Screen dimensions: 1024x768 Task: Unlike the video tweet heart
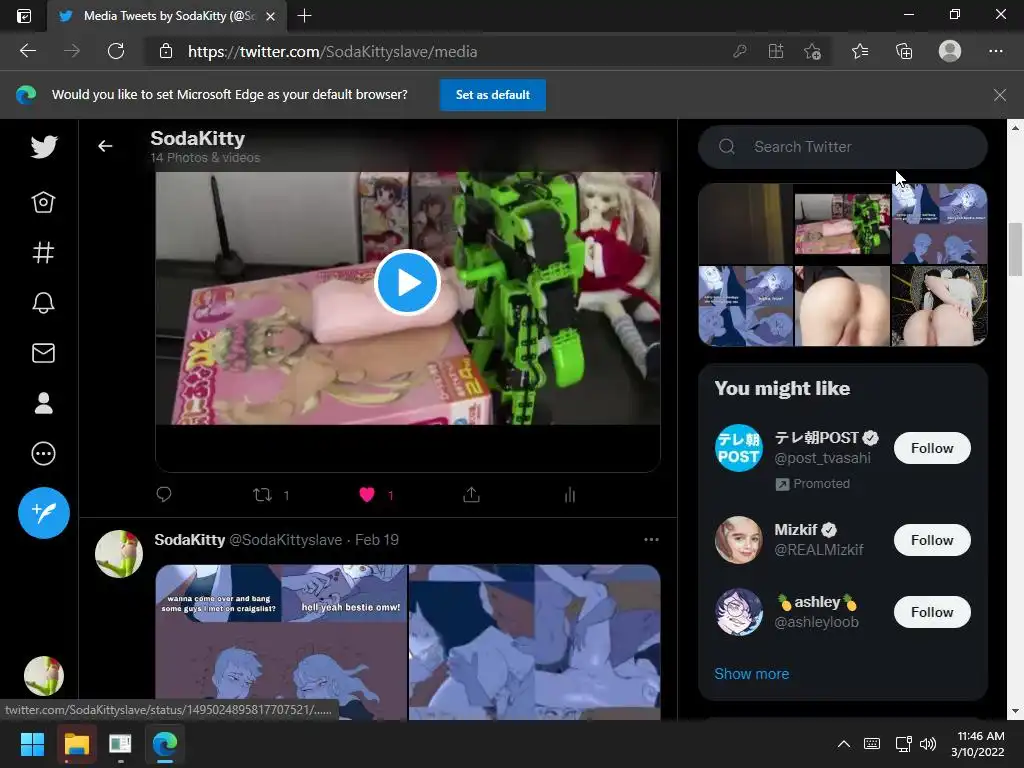coord(367,495)
